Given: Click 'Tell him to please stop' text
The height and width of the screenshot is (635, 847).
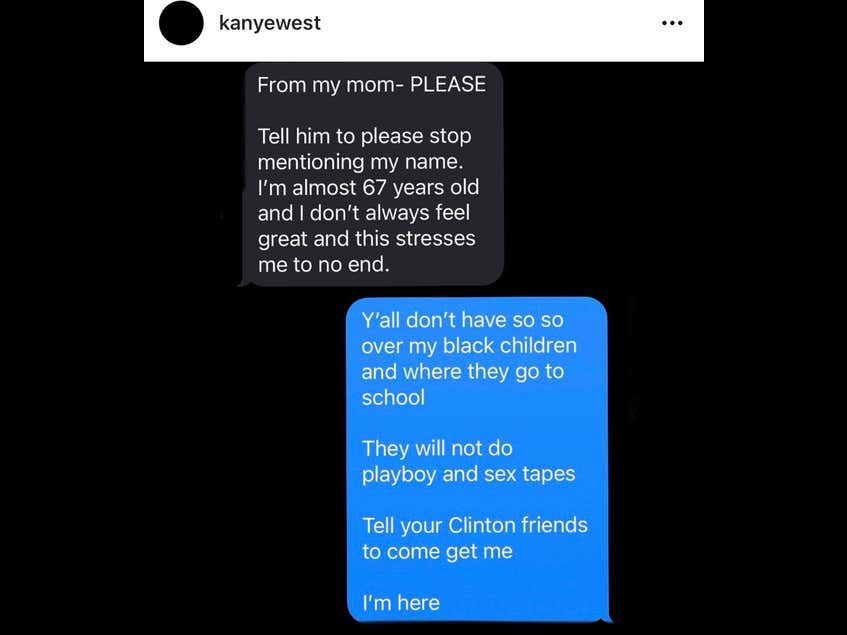Looking at the screenshot, I should point(365,136).
